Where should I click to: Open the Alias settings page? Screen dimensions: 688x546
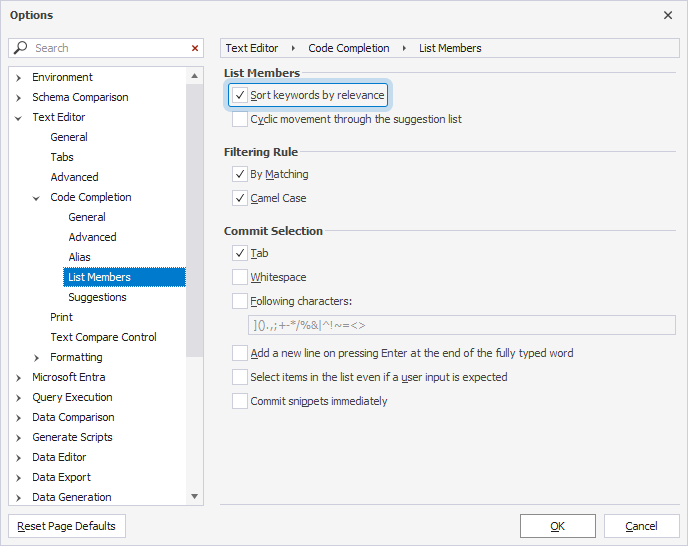79,257
